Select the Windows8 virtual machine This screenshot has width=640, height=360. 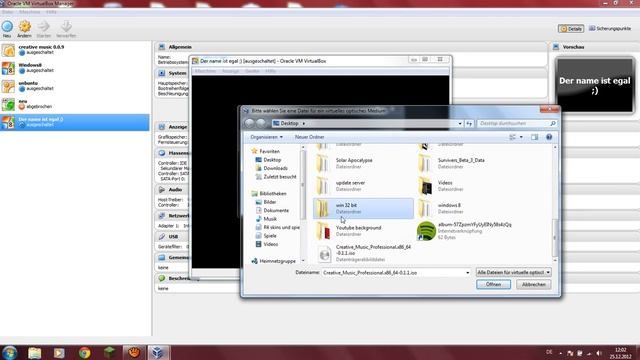pyautogui.click(x=75, y=68)
